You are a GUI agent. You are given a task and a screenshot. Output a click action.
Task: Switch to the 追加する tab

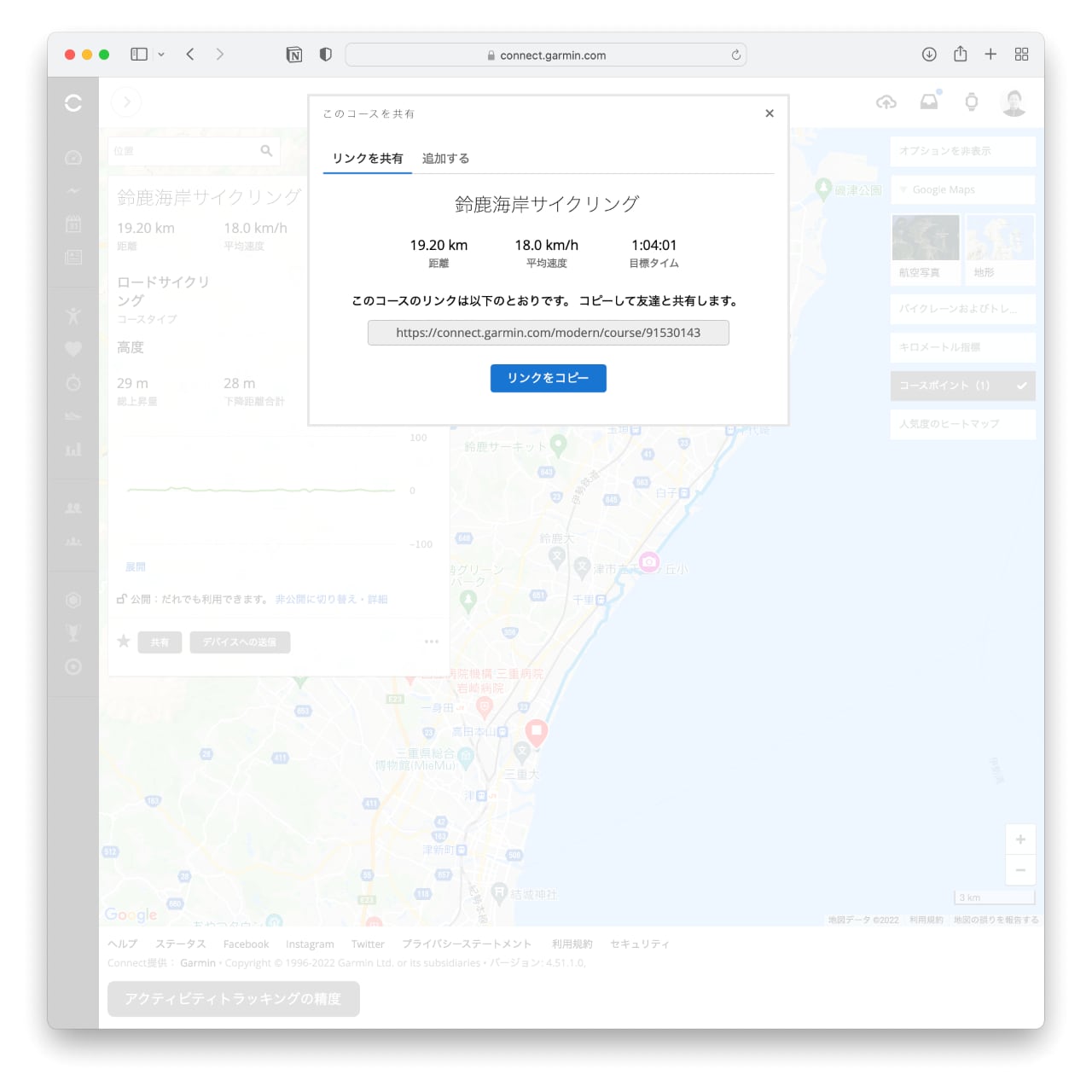445,159
